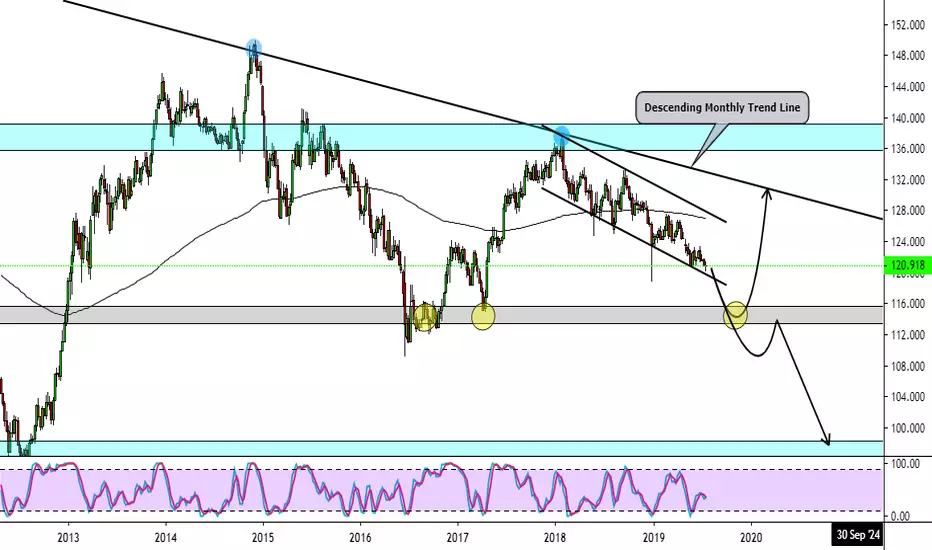Click the 2013 time axis label
Image resolution: width=932 pixels, height=550 pixels.
68,538
